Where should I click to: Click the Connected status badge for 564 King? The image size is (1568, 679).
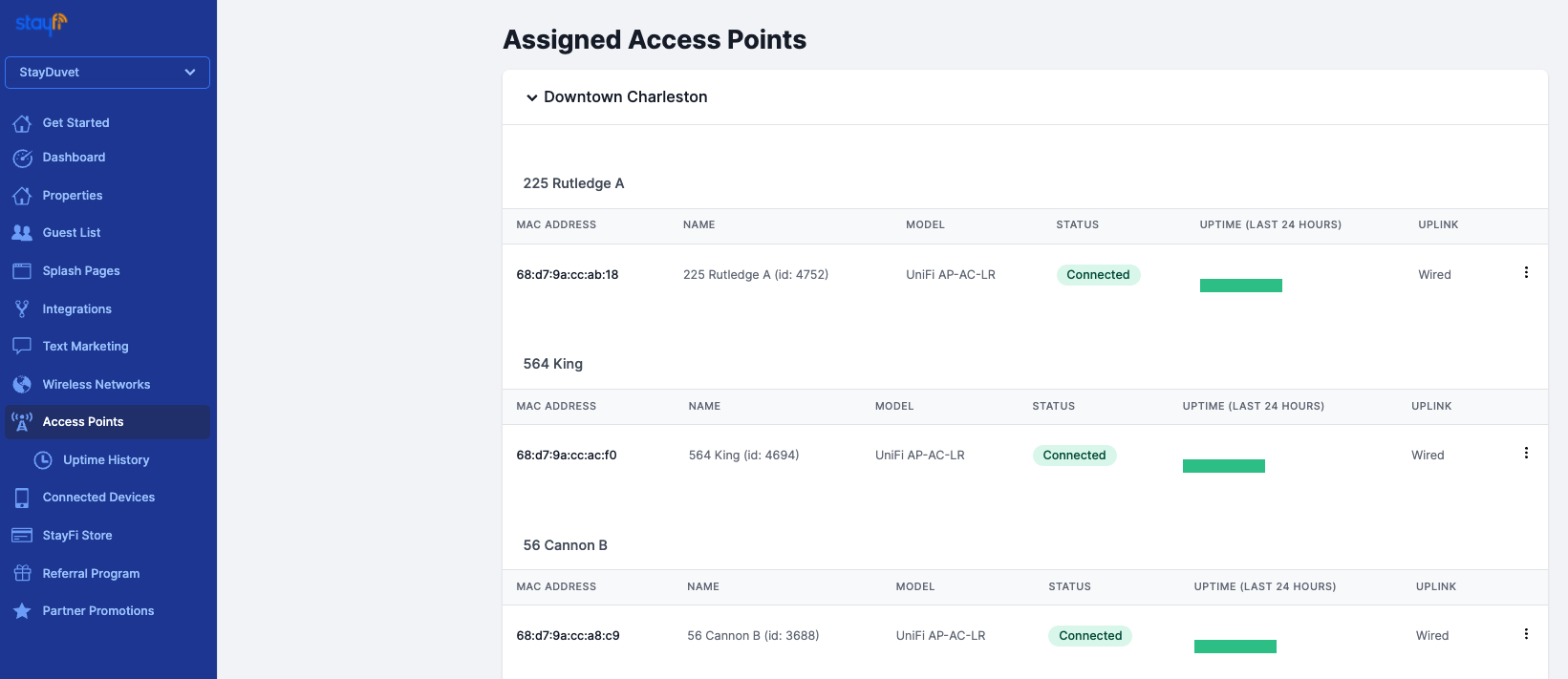point(1074,456)
